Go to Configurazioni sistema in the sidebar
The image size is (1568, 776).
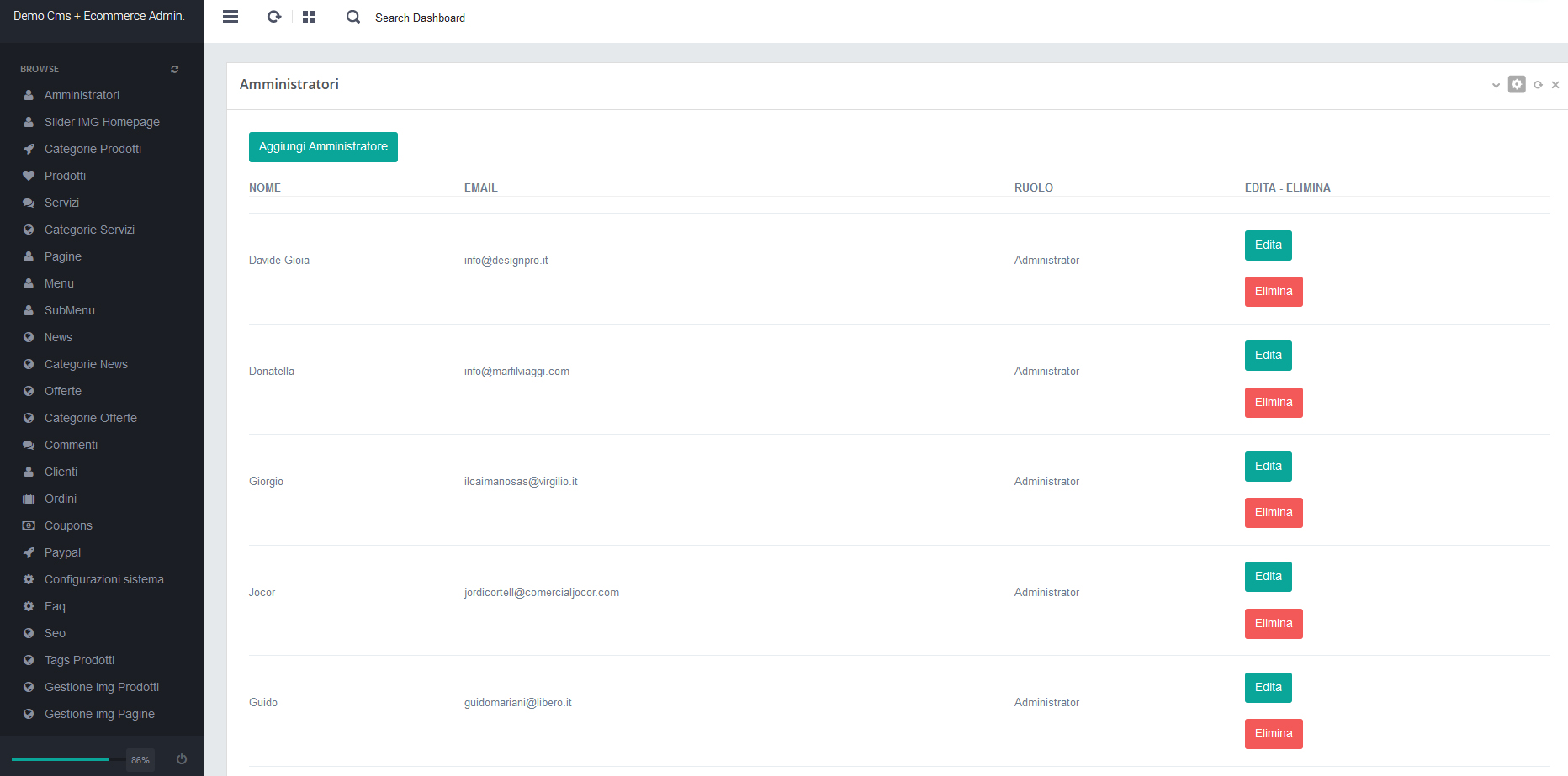click(x=103, y=579)
